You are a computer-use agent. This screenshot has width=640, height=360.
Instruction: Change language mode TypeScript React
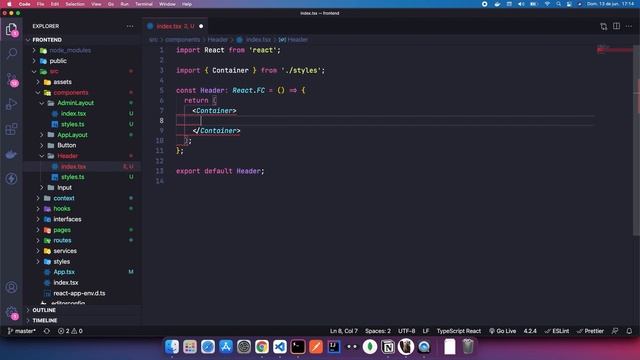point(459,331)
